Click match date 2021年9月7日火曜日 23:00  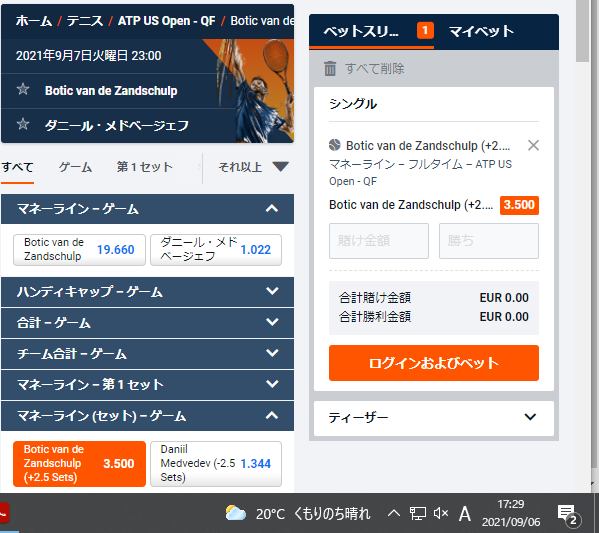click(88, 56)
